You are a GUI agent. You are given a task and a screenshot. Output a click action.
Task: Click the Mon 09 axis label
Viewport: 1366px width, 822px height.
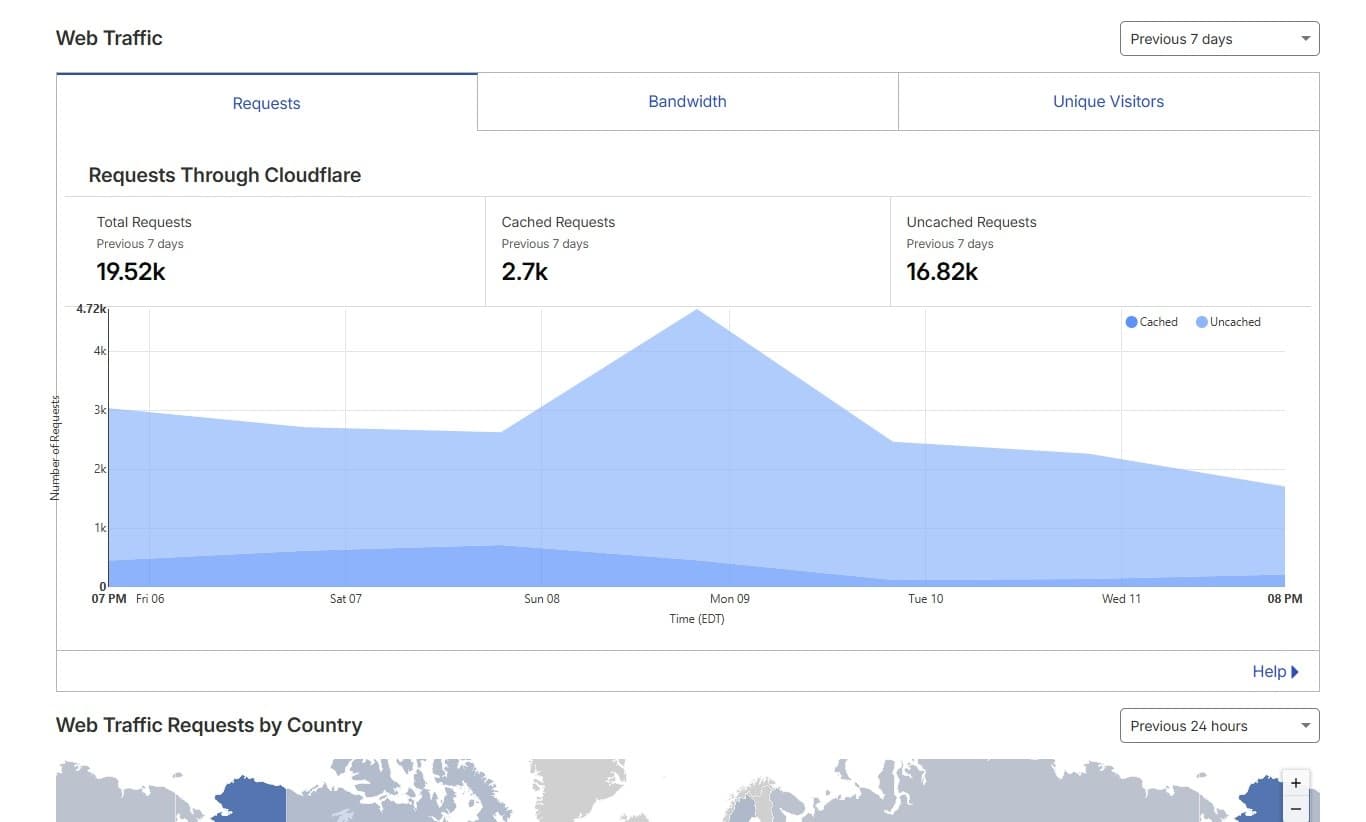point(729,599)
